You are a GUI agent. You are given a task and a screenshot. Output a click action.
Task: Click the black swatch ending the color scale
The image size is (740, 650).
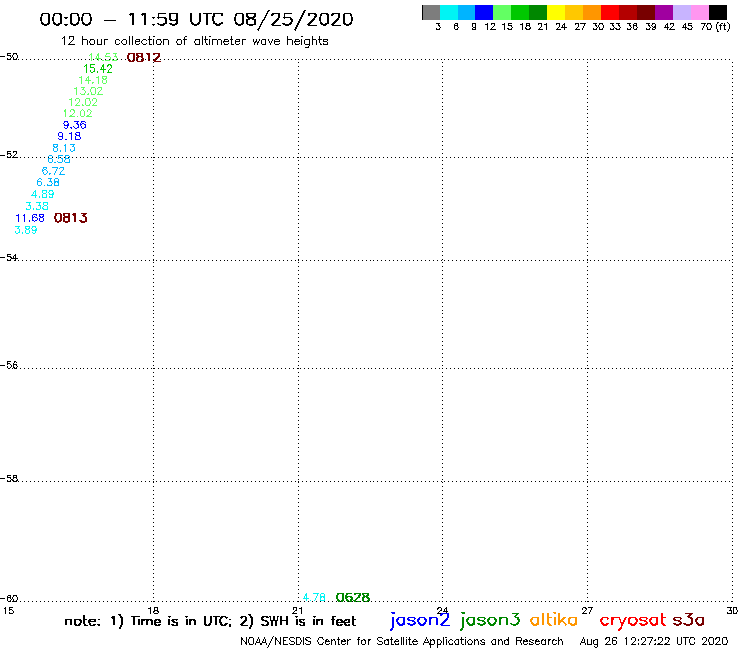pos(718,12)
